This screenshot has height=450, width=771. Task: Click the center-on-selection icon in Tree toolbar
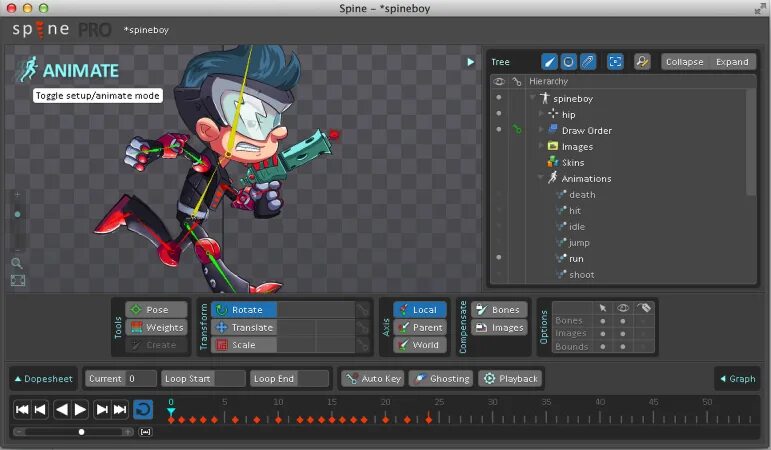point(615,62)
